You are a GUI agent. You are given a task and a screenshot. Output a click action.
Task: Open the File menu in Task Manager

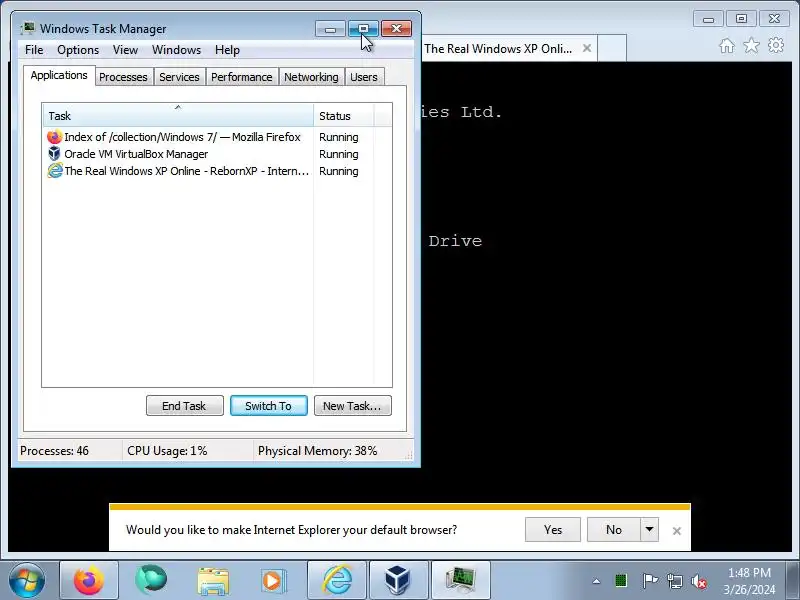[x=34, y=50]
